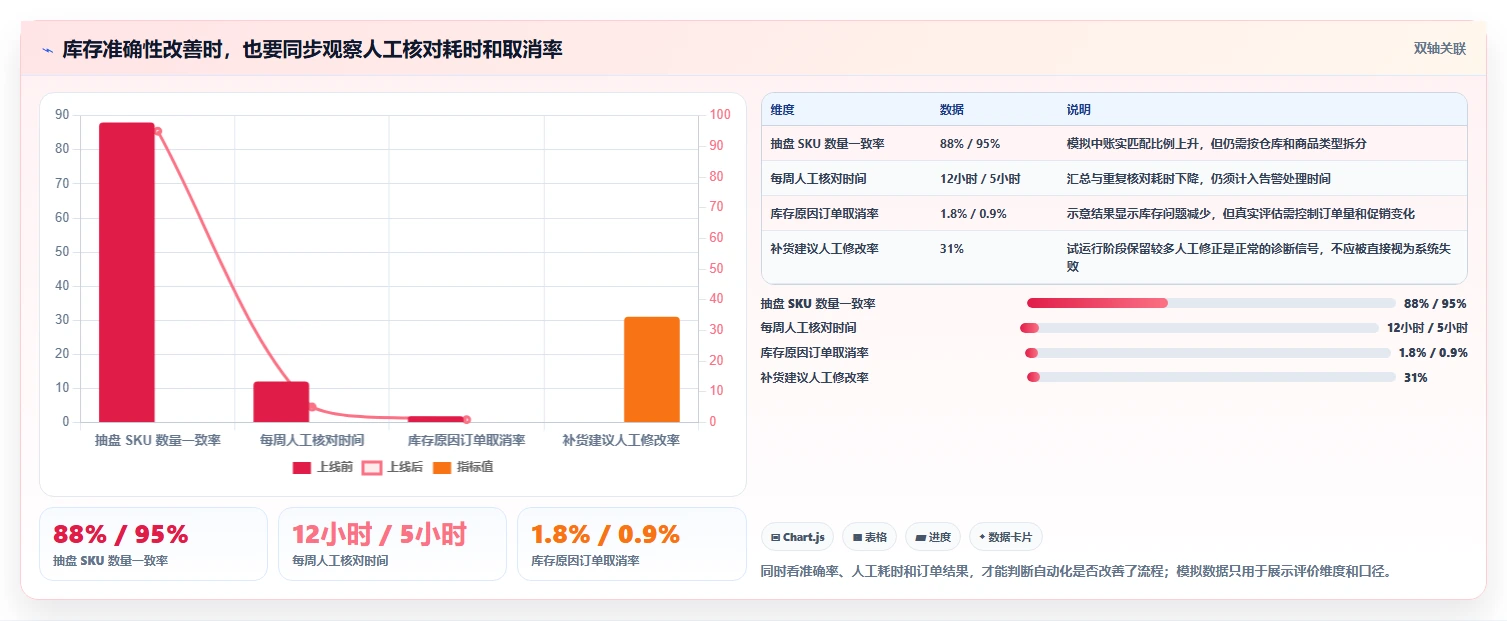Screen dimensions: 1507x621
Task: Click the line point at 库存原因订单取消率
Action: [466, 419]
